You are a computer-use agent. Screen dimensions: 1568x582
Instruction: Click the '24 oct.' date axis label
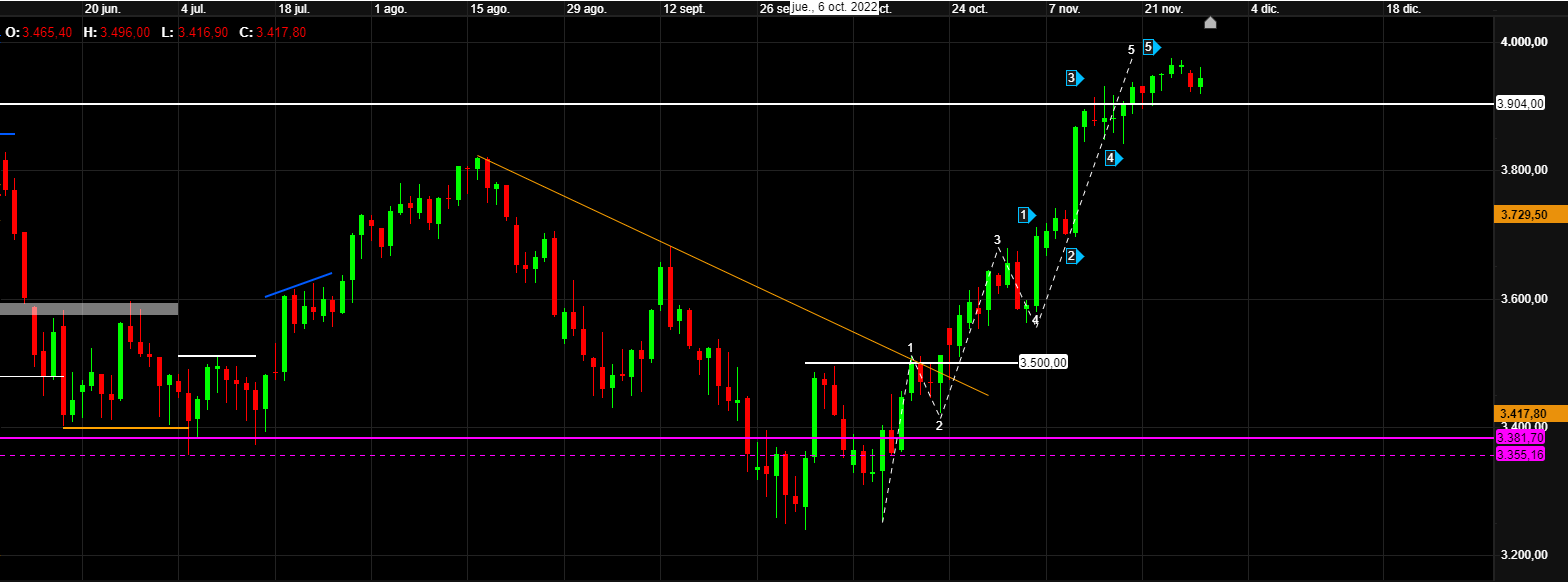pos(970,8)
